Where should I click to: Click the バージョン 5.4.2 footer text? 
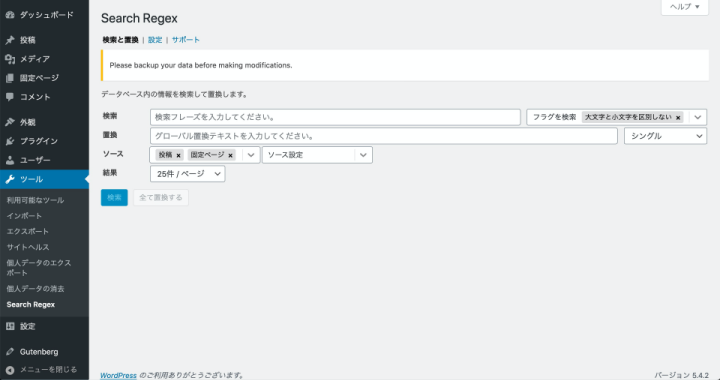point(681,375)
